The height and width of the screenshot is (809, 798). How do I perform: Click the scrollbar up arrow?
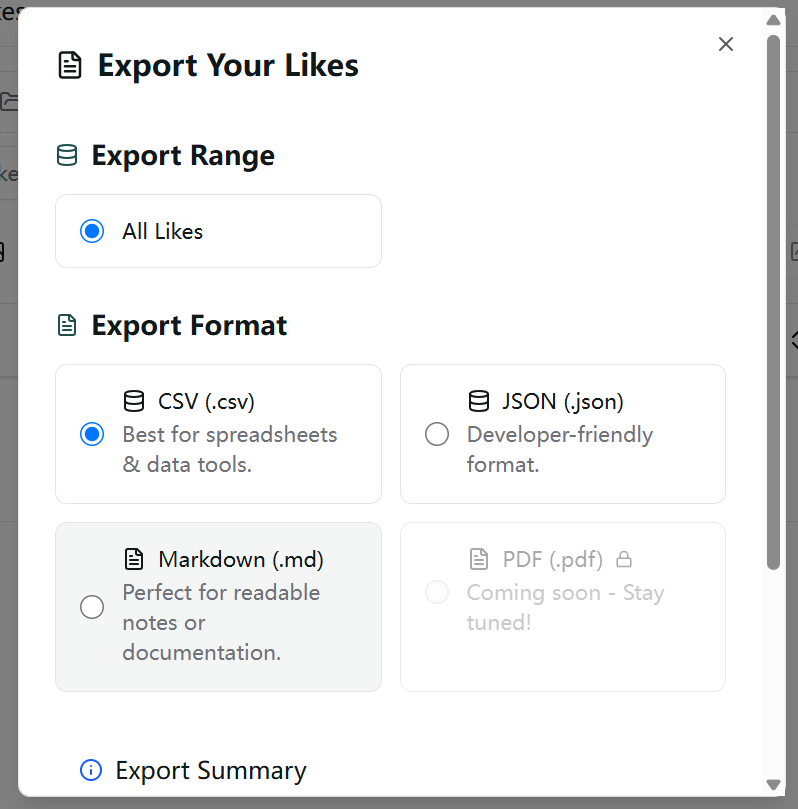pos(773,20)
